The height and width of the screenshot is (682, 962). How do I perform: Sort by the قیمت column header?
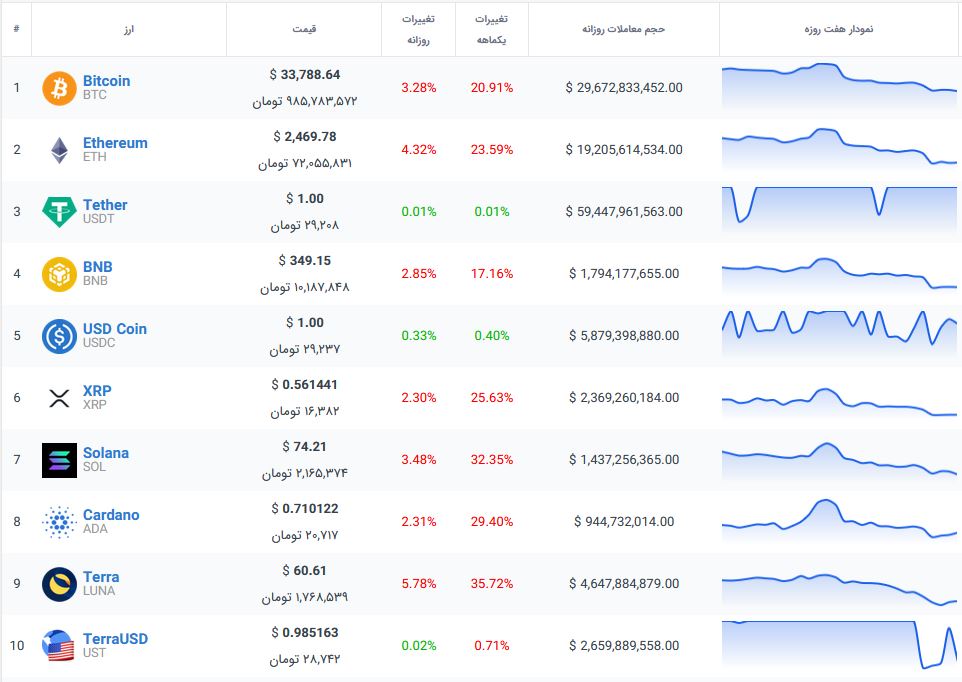point(304,29)
